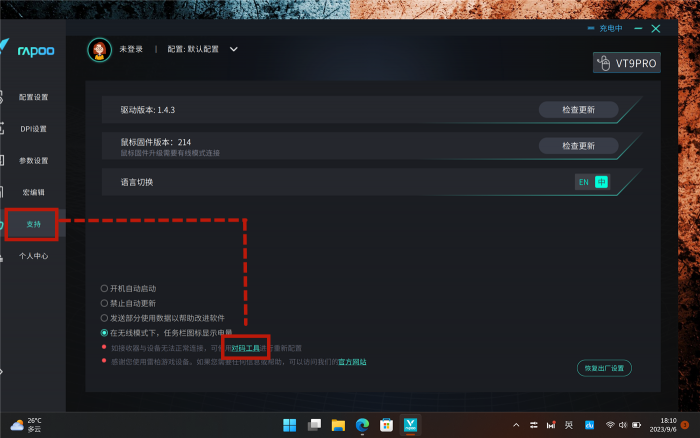Click the user avatar icon
The width and height of the screenshot is (700, 438).
(x=99, y=49)
